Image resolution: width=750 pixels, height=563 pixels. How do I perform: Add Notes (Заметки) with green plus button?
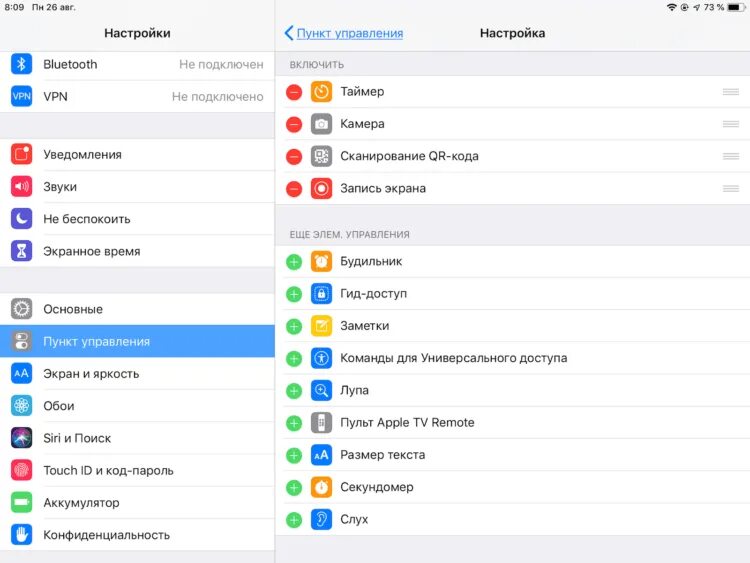[294, 326]
